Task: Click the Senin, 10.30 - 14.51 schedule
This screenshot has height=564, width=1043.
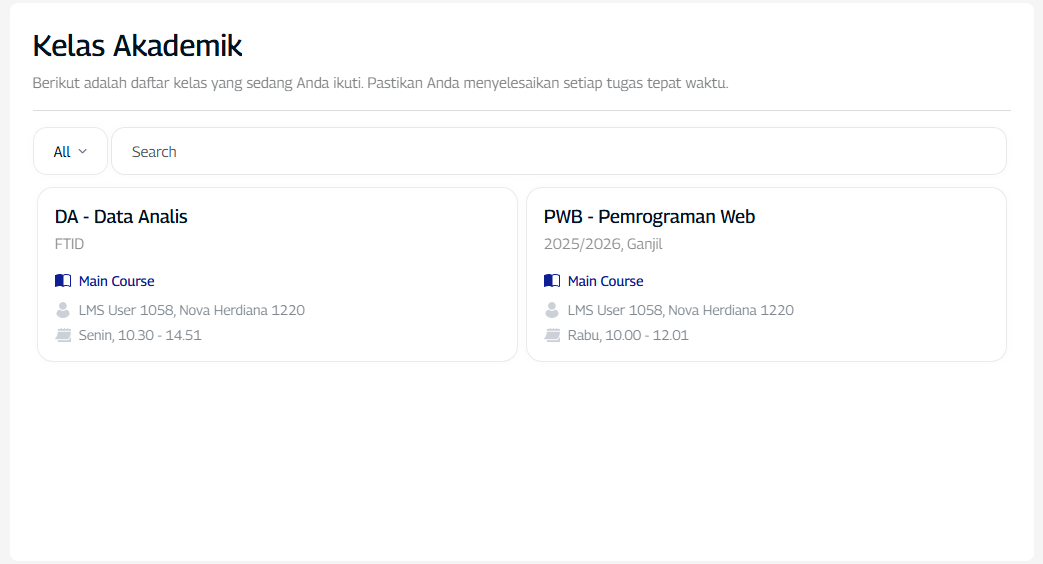Action: 140,335
